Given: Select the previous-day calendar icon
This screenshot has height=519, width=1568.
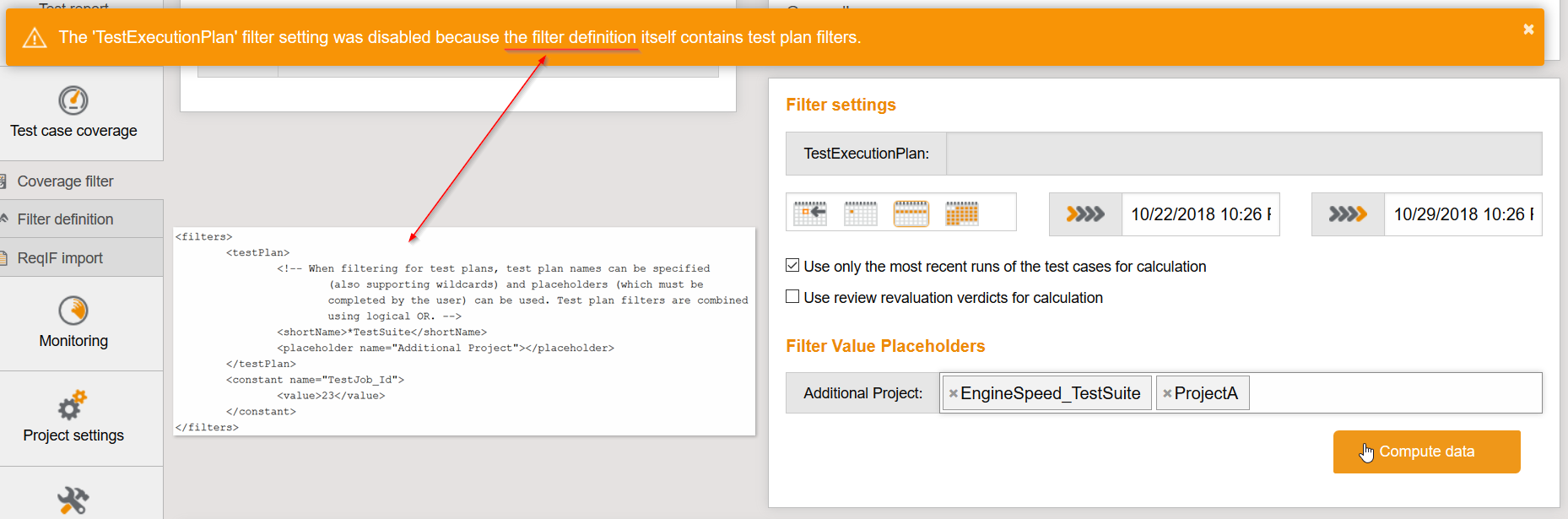Looking at the screenshot, I should click(809, 212).
